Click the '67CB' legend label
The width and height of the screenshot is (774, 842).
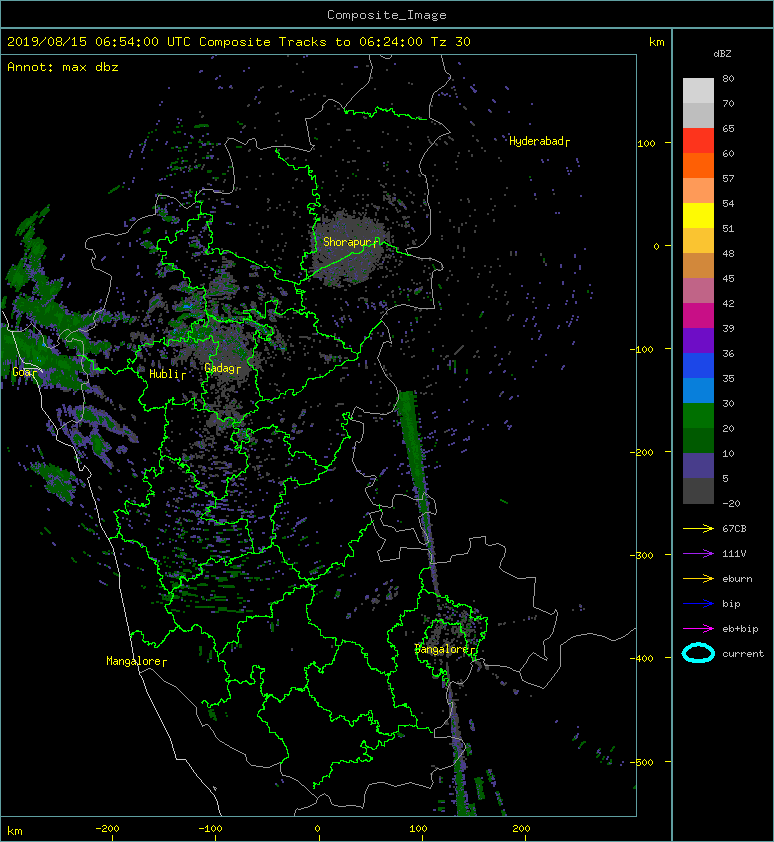[x=734, y=529]
